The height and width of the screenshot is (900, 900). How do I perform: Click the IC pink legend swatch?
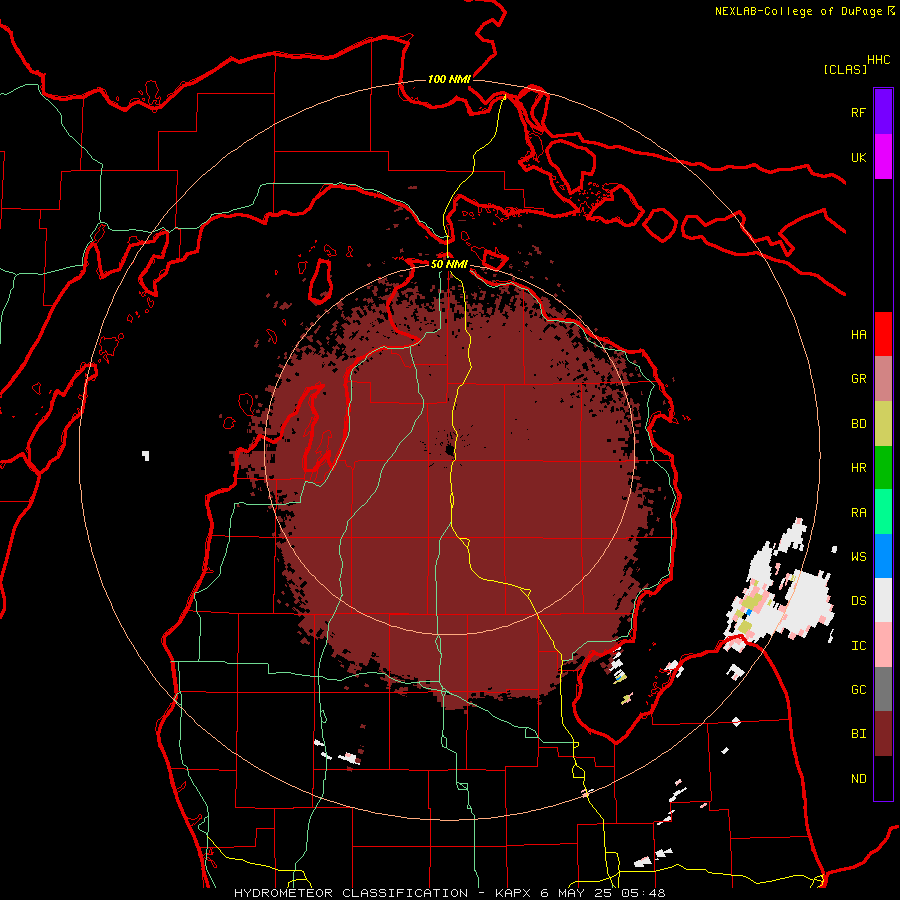883,645
